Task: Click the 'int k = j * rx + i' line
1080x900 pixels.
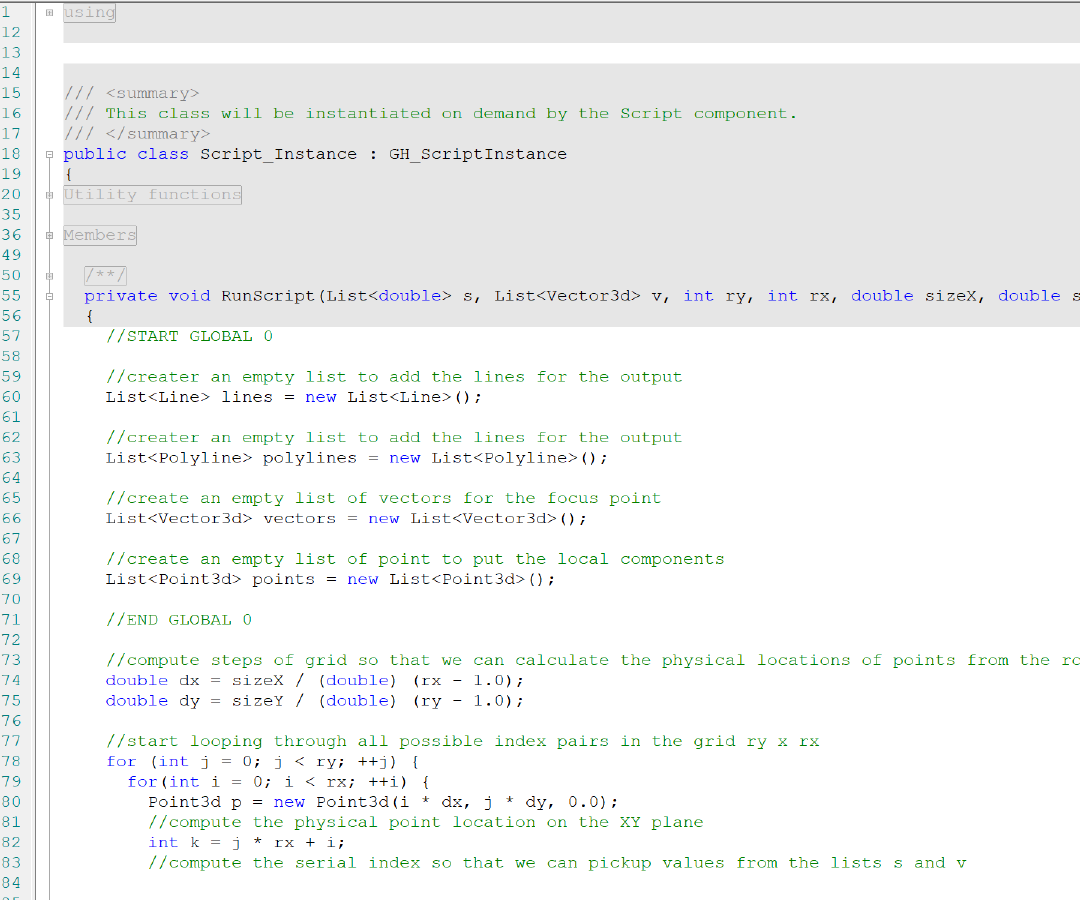Action: [x=247, y=843]
